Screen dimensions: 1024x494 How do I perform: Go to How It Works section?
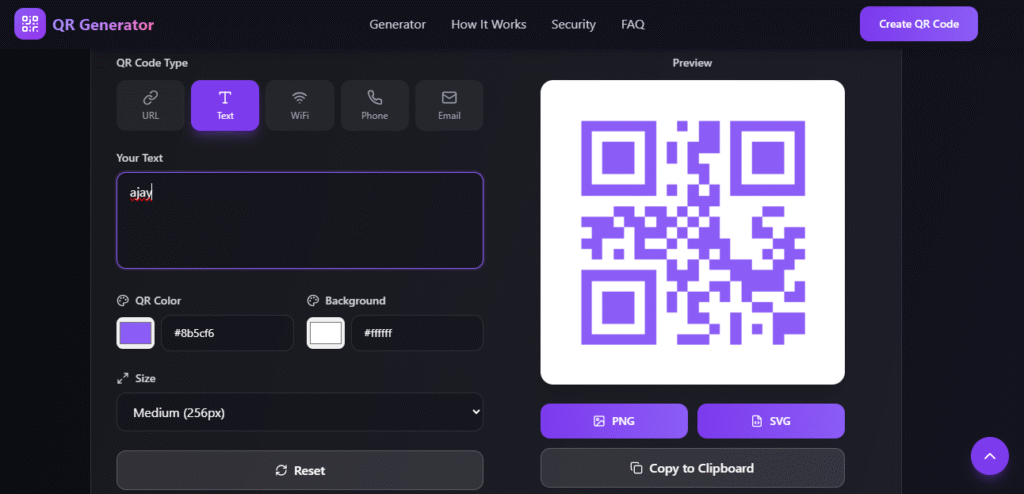click(488, 24)
